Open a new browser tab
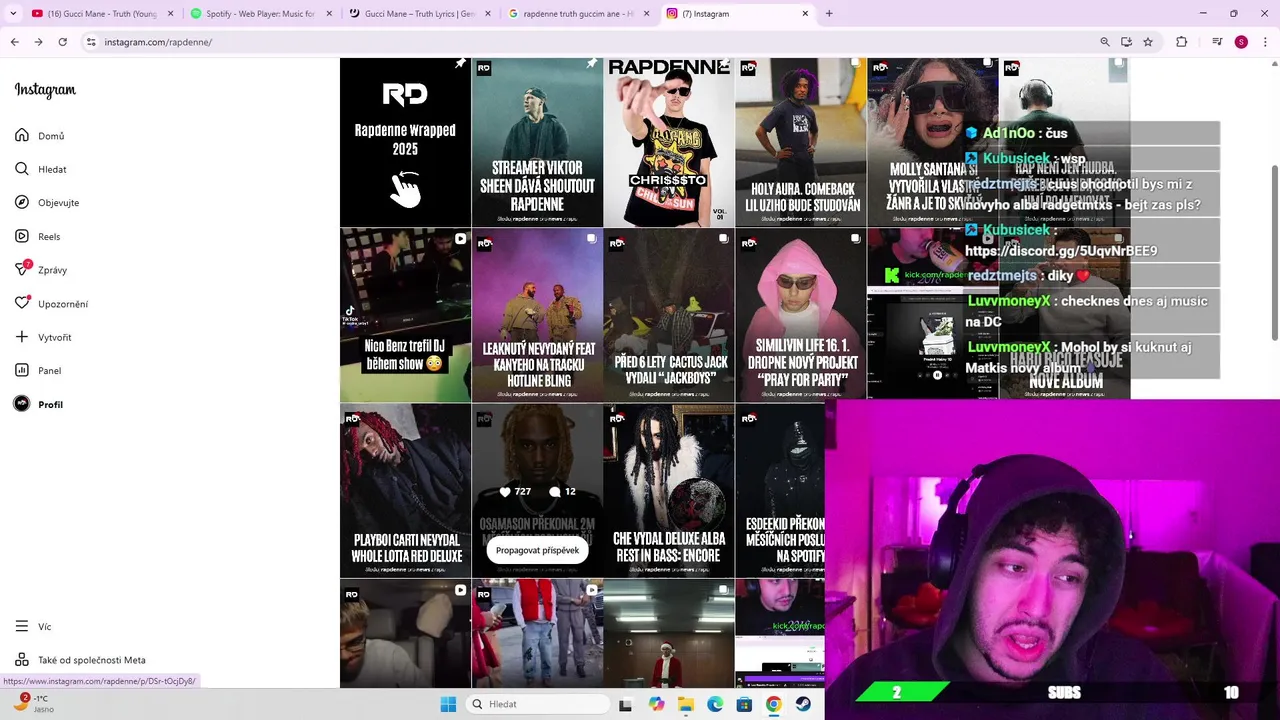This screenshot has height=720, width=1280. click(x=829, y=14)
